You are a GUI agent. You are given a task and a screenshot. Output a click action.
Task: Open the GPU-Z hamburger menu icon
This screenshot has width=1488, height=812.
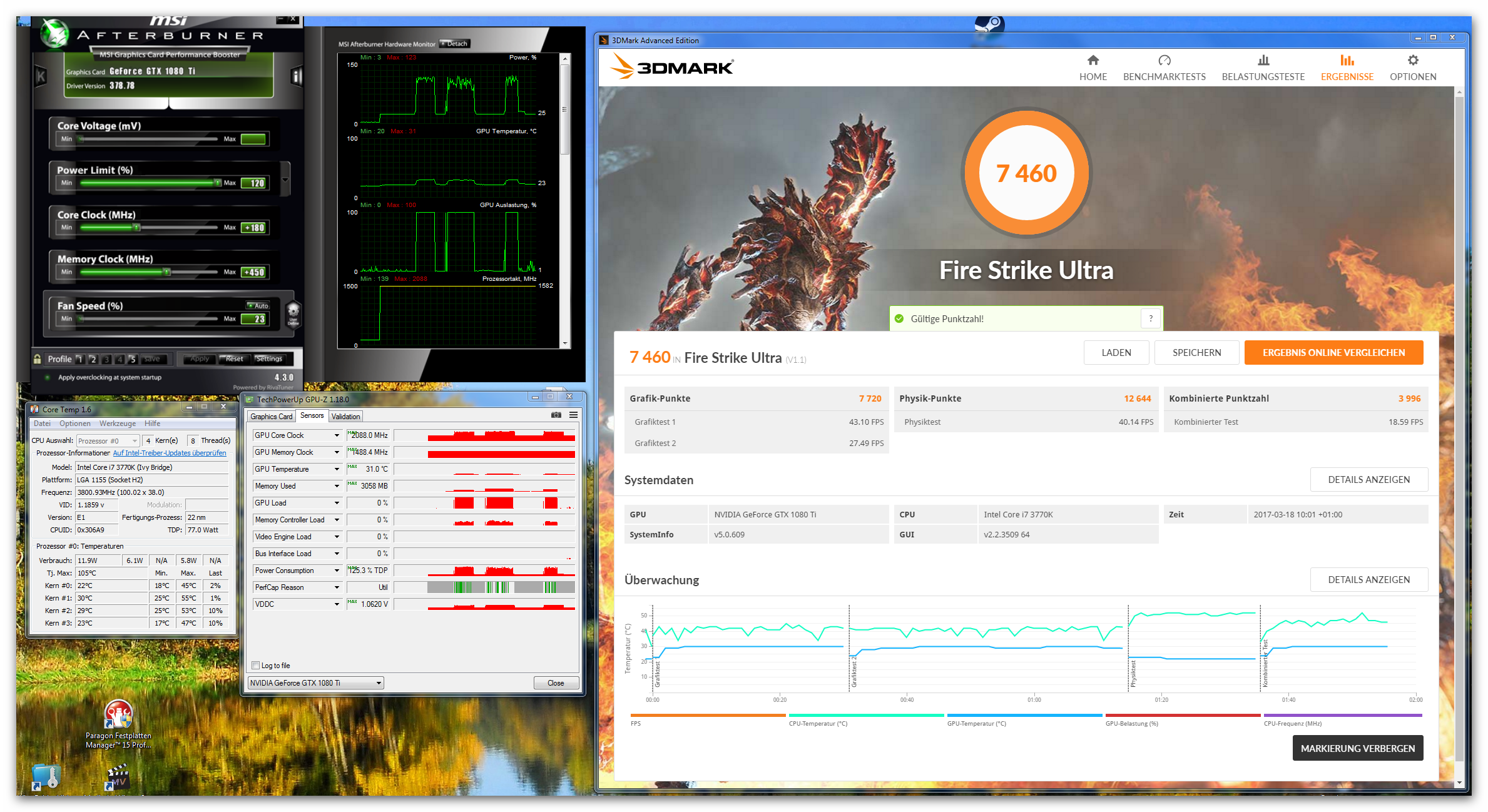click(x=573, y=415)
